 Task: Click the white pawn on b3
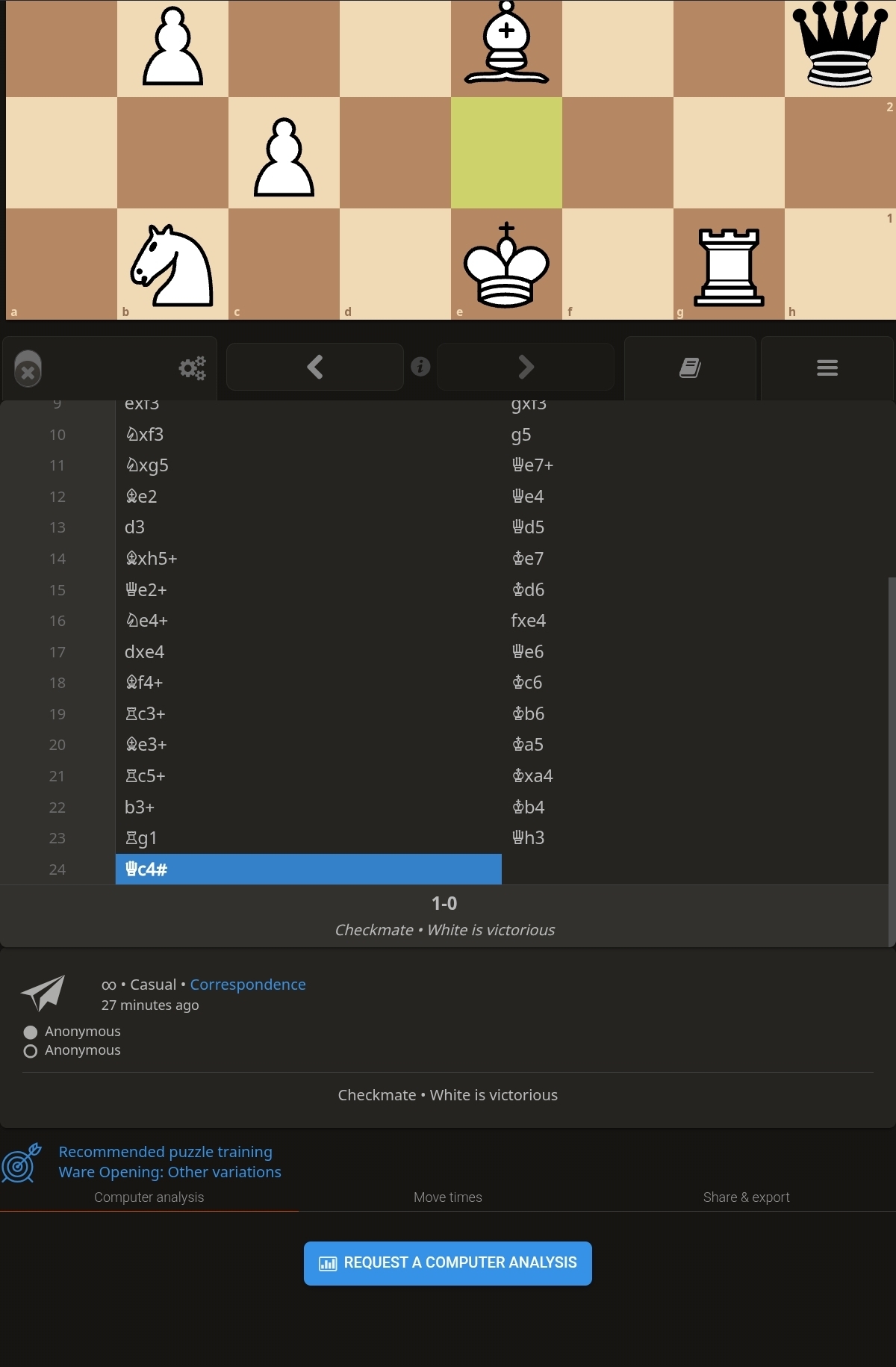pyautogui.click(x=172, y=46)
